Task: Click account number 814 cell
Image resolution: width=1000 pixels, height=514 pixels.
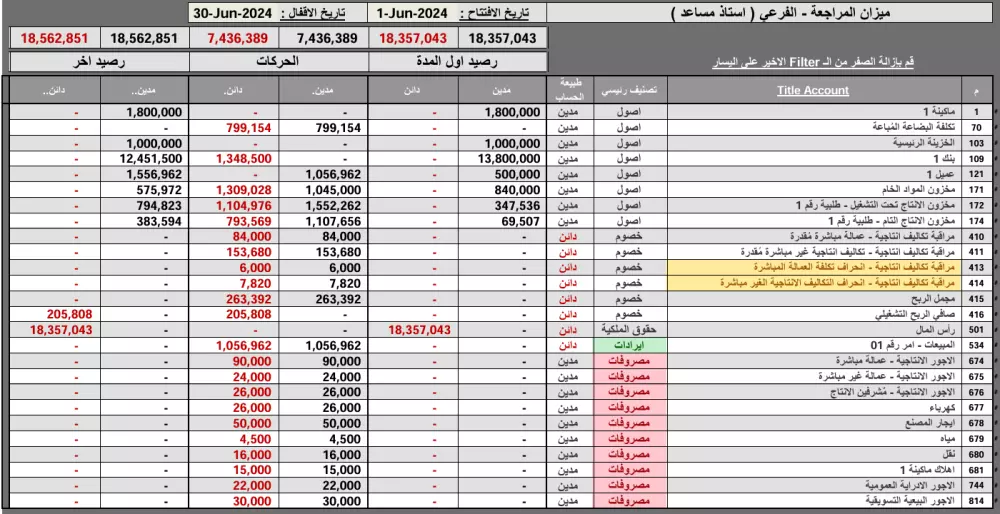Action: pyautogui.click(x=976, y=501)
